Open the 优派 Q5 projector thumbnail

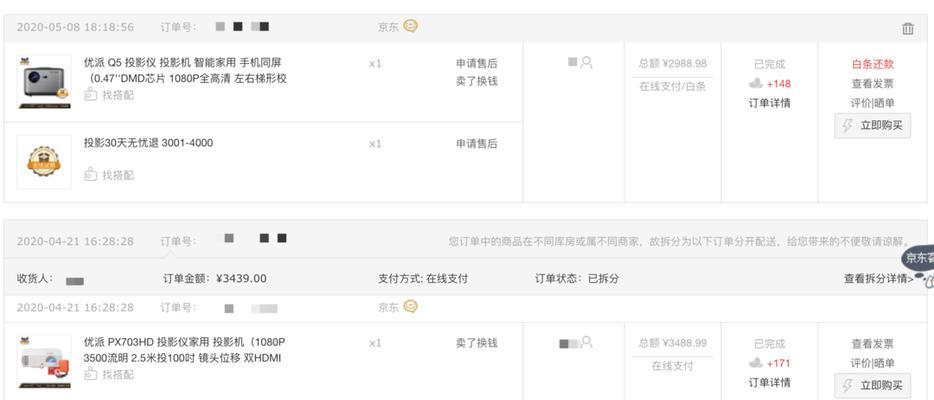point(44,82)
